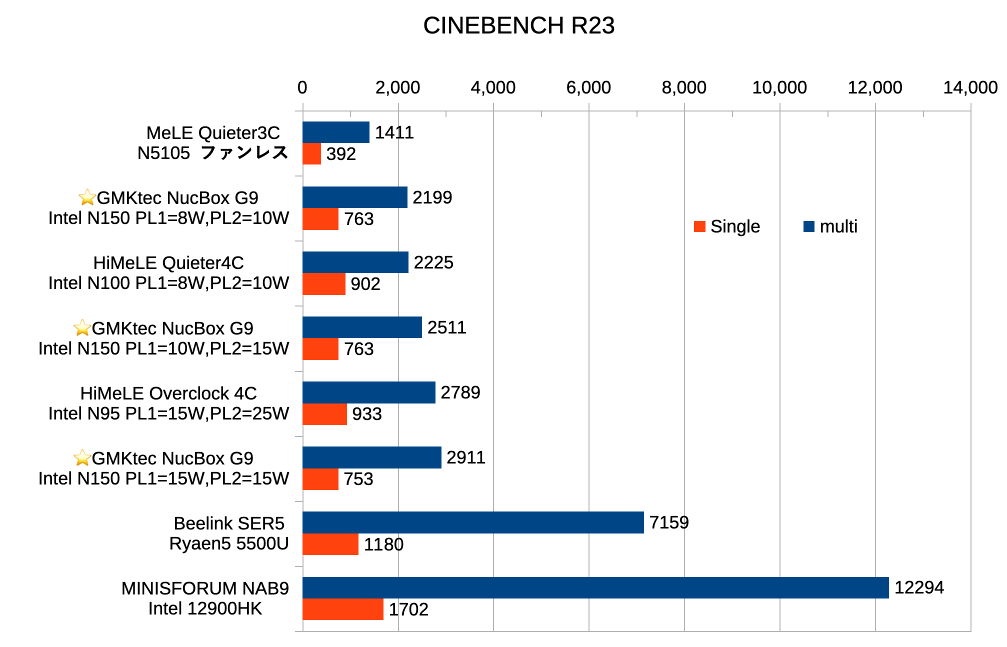Select the HiMeLE Quieter4C multi bar 2225

(x=355, y=262)
